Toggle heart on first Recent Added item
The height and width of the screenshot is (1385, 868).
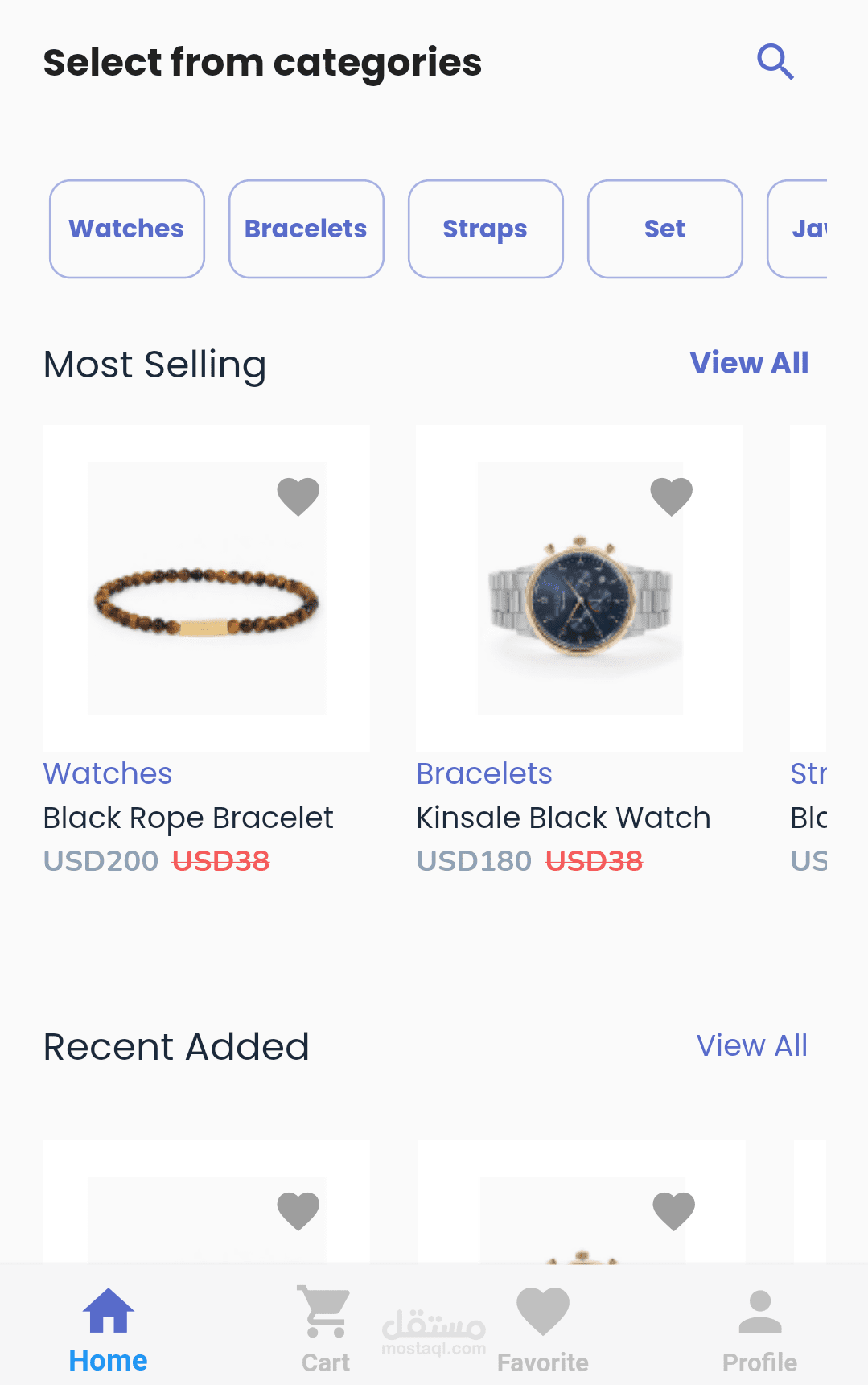pos(298,1210)
